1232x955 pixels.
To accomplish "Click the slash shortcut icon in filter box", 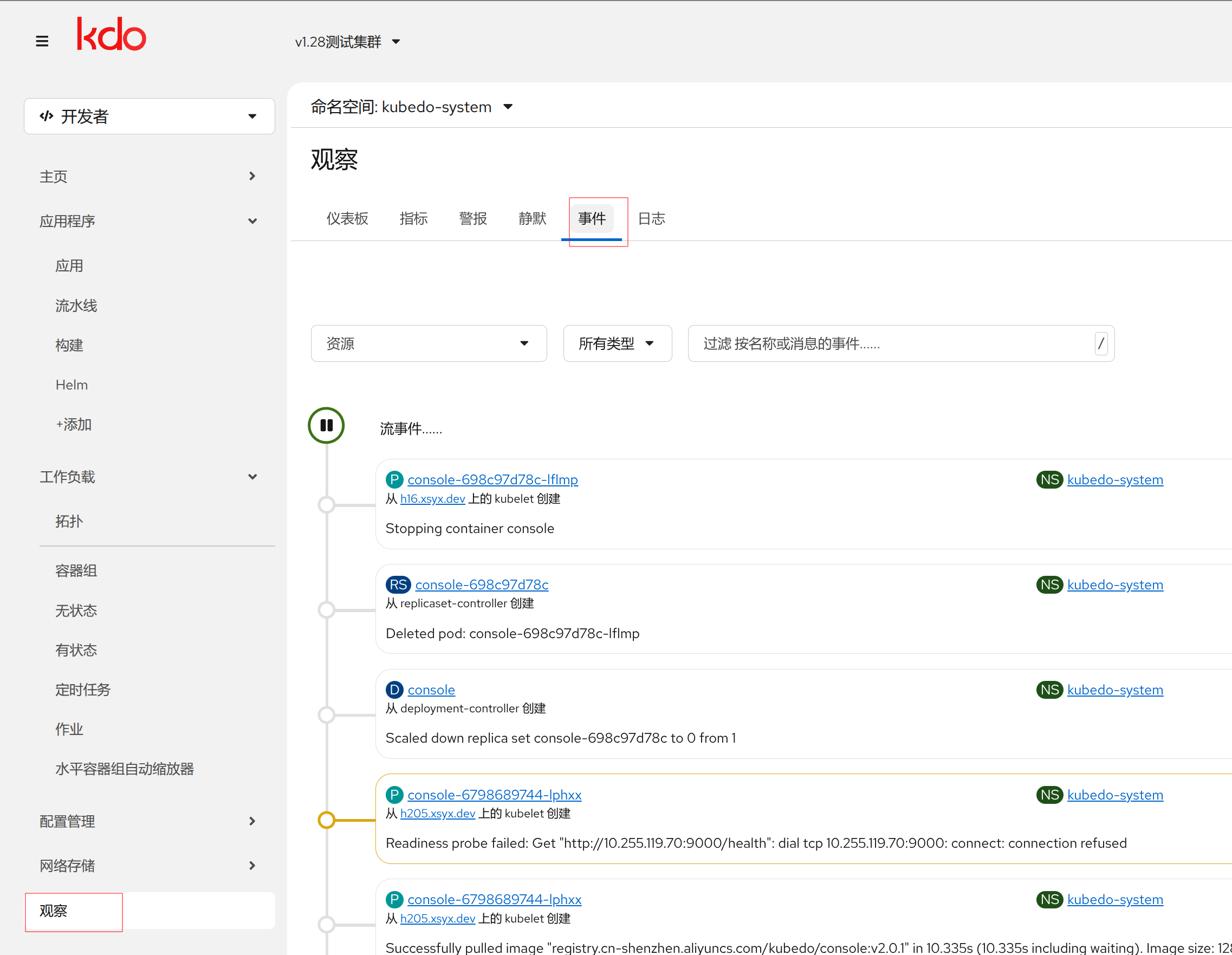I will coord(1100,343).
